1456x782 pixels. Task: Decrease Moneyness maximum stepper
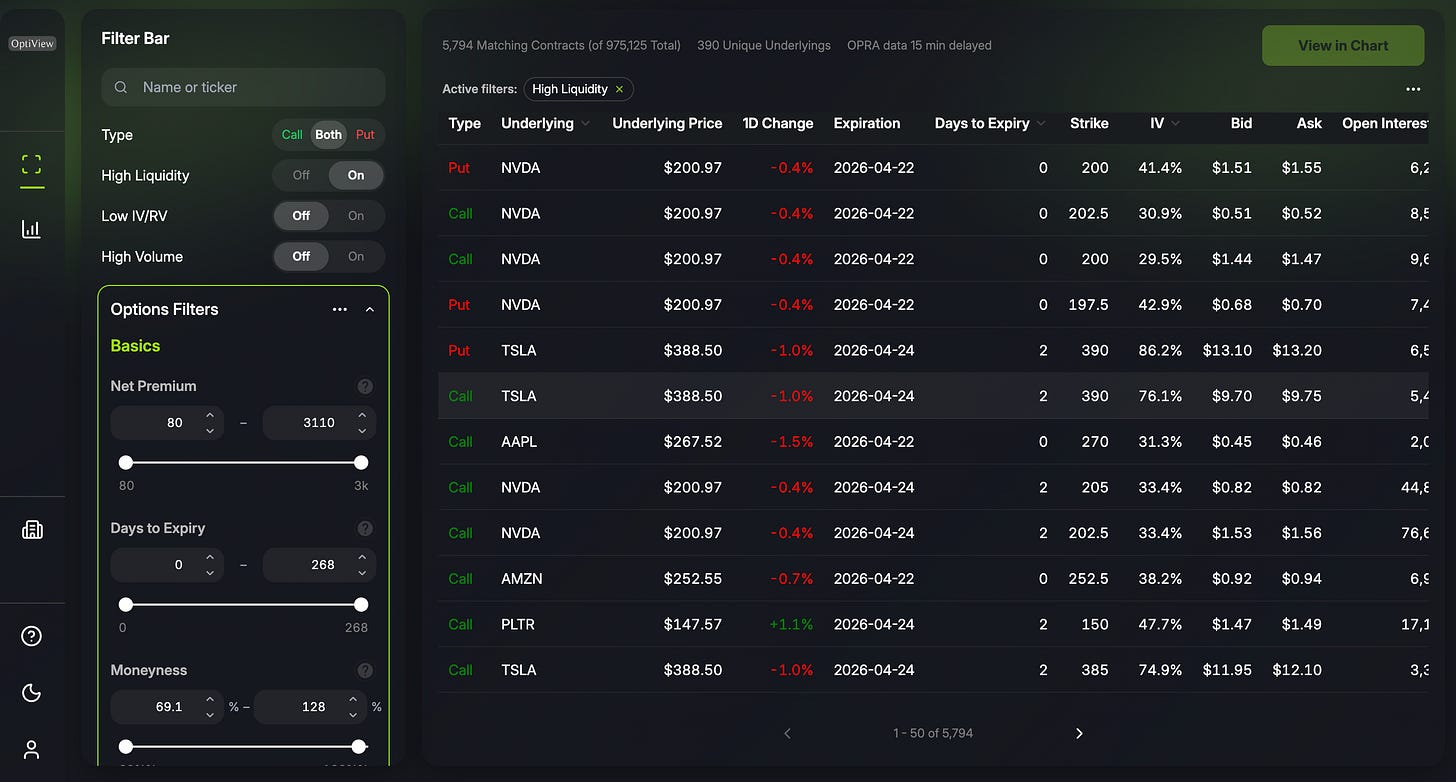(353, 714)
